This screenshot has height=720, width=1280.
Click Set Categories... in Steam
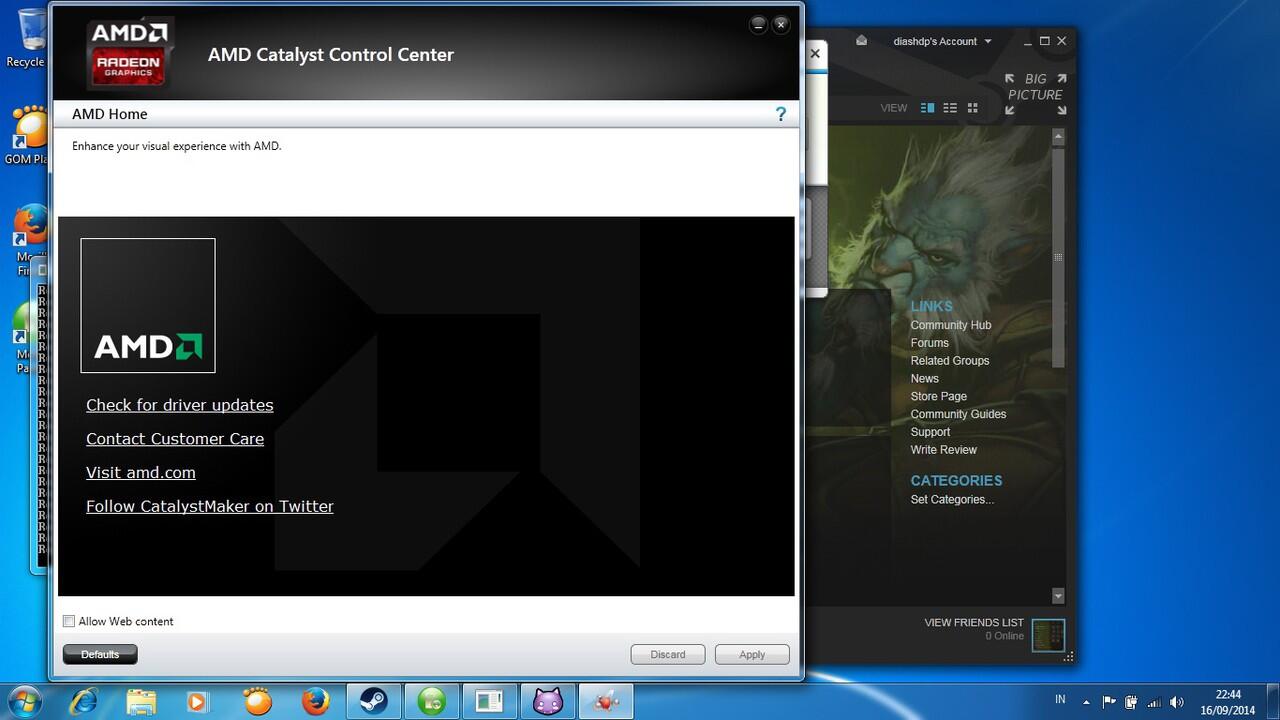952,500
